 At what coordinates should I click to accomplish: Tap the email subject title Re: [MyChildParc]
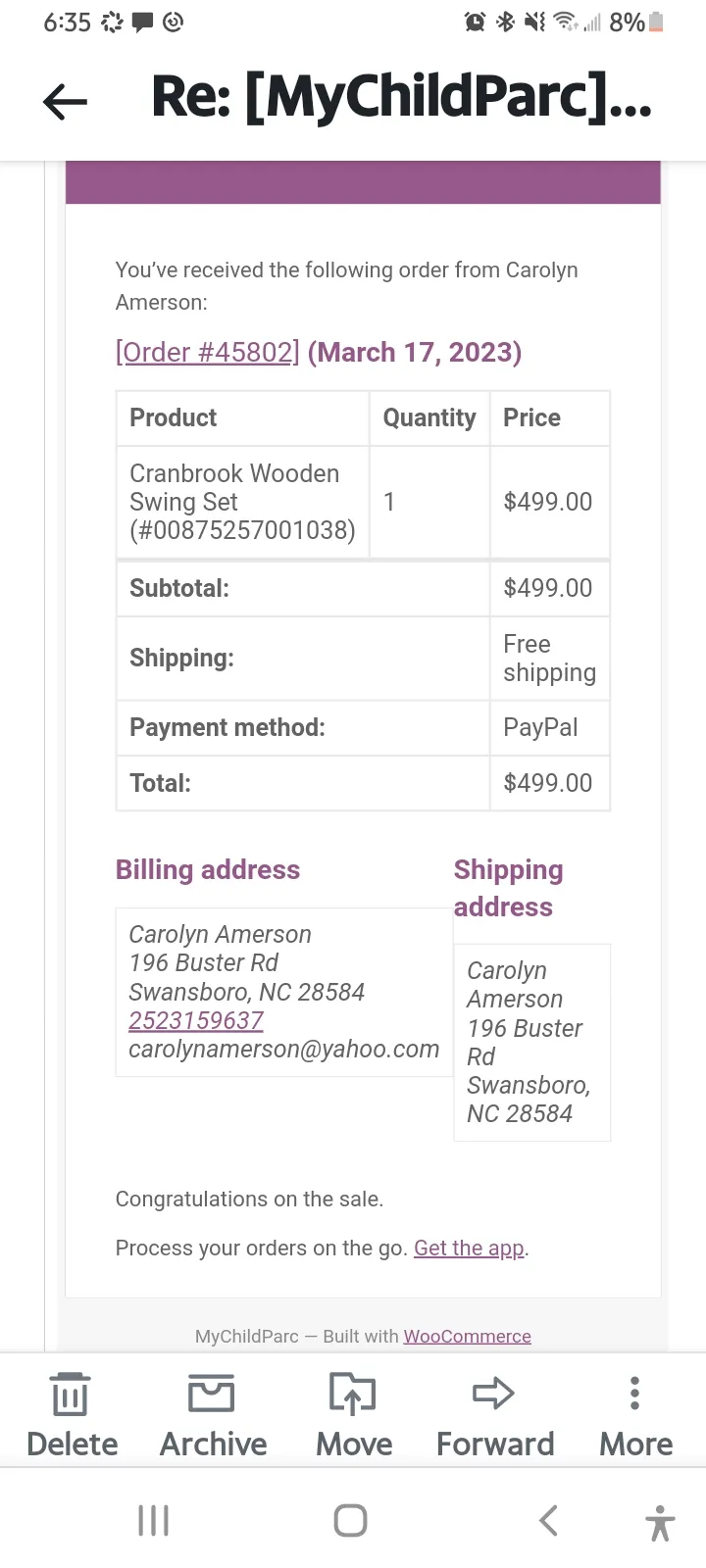pos(401,98)
